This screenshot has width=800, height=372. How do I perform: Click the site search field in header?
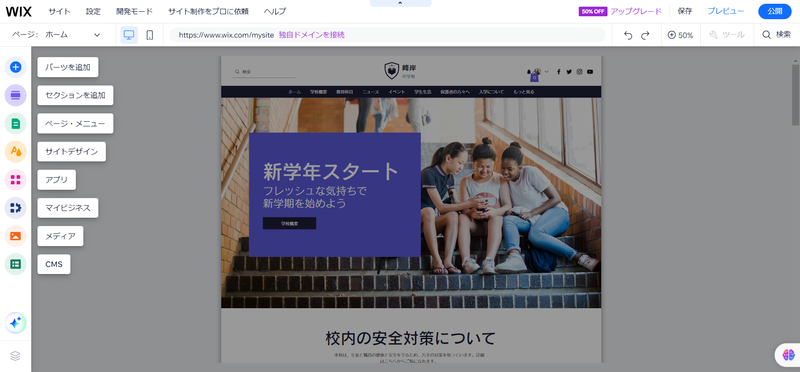pos(264,72)
